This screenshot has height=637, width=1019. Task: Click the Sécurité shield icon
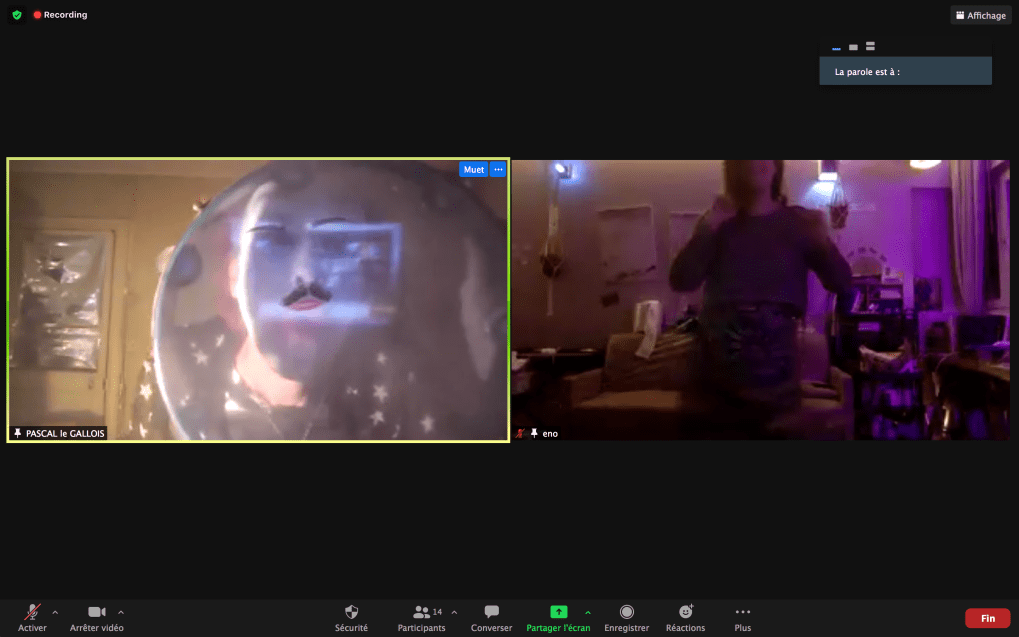click(x=351, y=612)
